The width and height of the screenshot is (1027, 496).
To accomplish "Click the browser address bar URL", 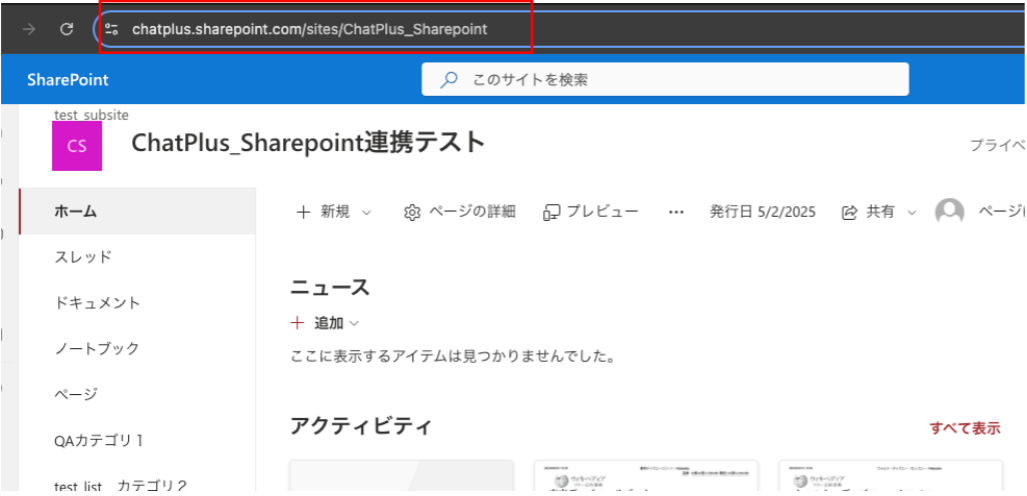I will coord(310,29).
